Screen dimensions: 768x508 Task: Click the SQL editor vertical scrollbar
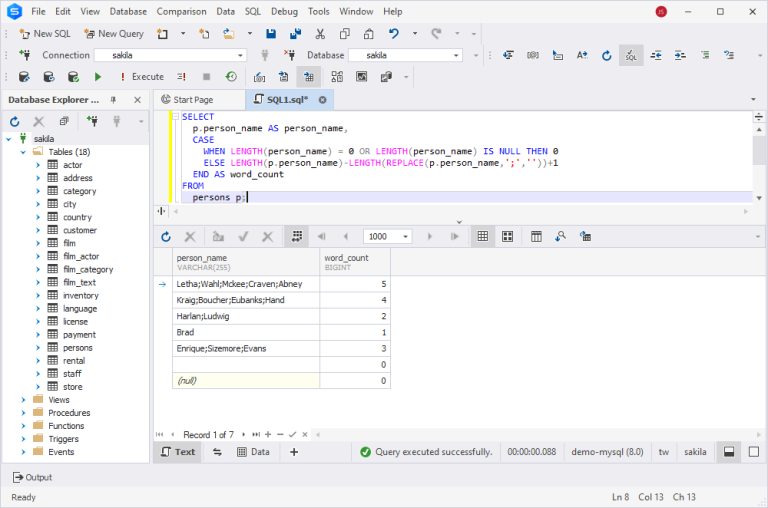tap(759, 164)
